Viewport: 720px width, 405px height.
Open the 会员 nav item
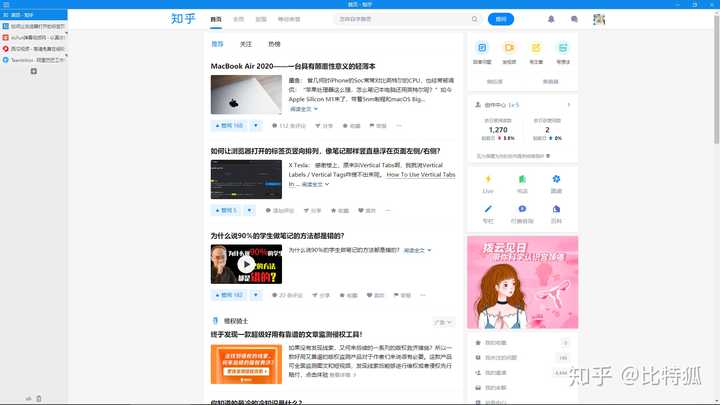pos(238,19)
